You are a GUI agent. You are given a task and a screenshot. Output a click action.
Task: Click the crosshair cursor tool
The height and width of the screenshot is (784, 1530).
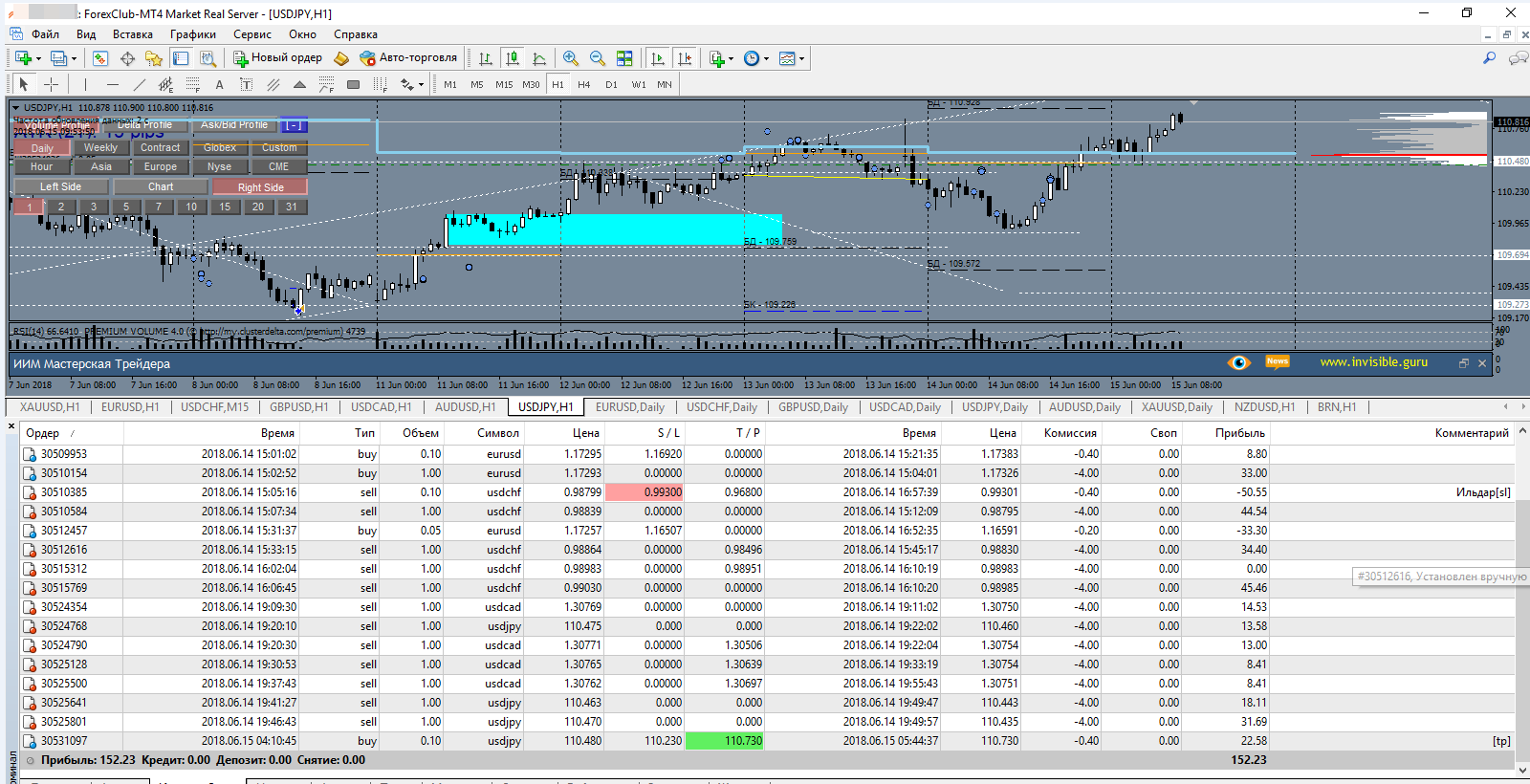point(52,84)
